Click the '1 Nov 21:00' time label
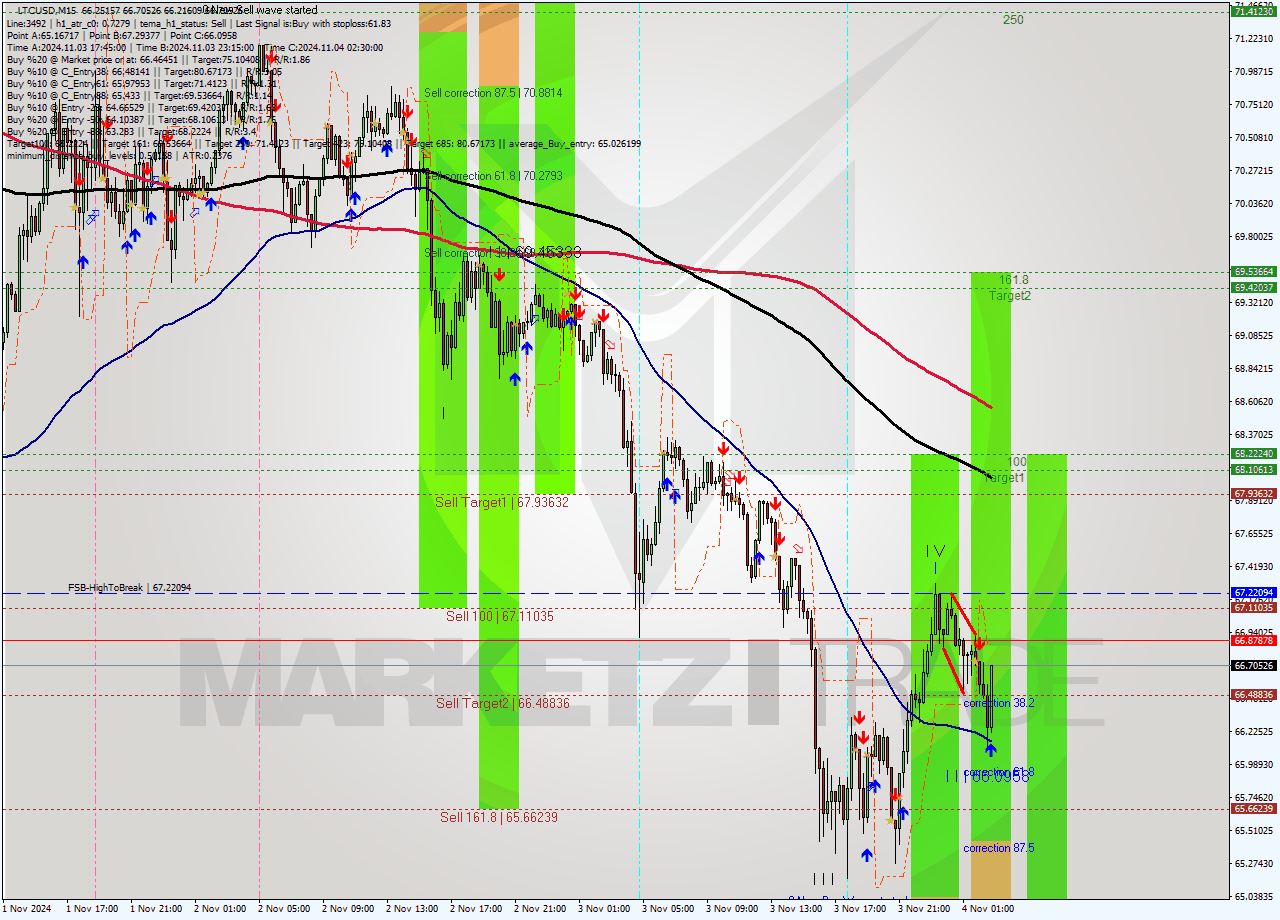The image size is (1280, 920). (156, 909)
